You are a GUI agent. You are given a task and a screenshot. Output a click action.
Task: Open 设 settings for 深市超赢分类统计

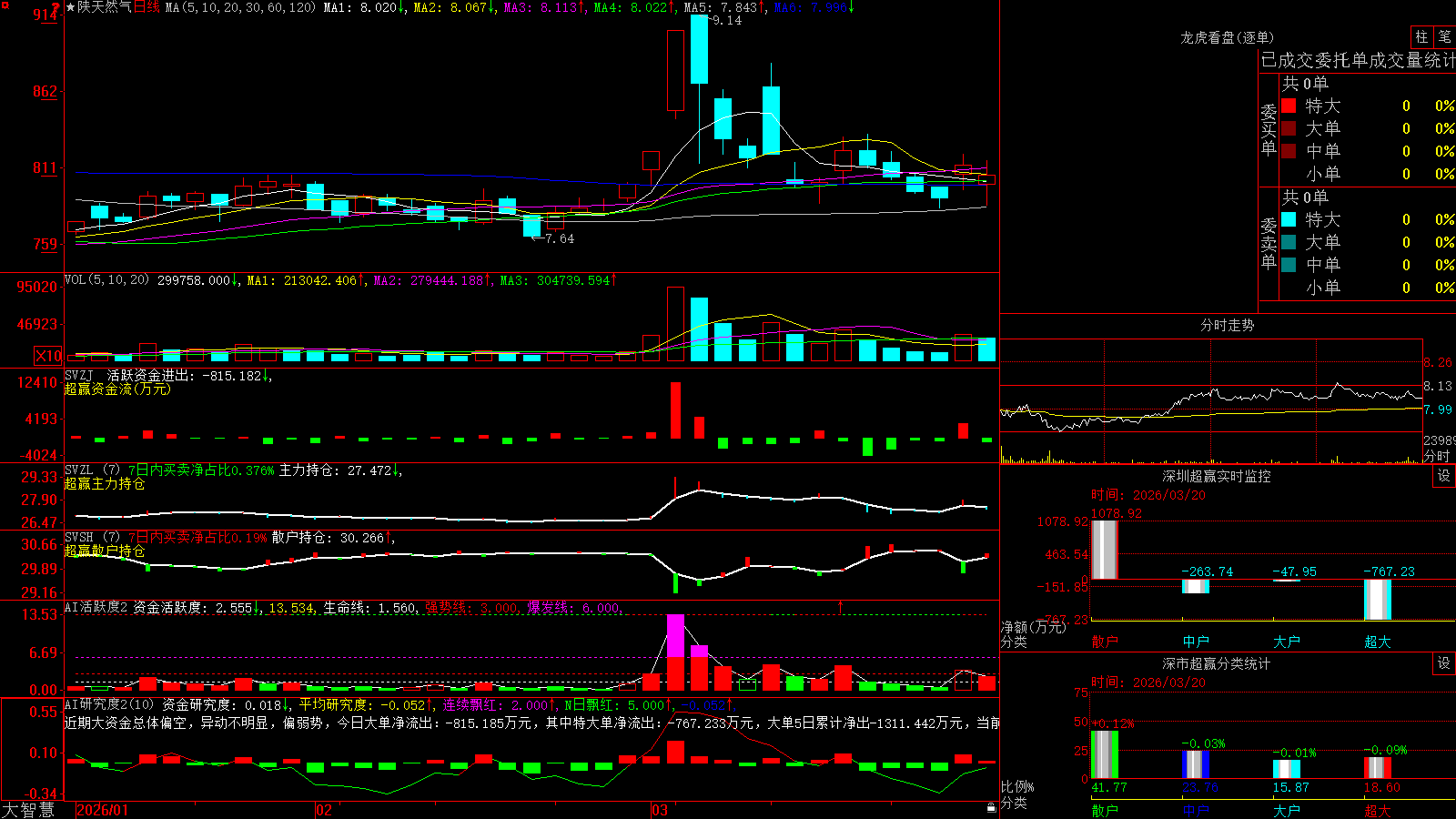(x=1444, y=663)
